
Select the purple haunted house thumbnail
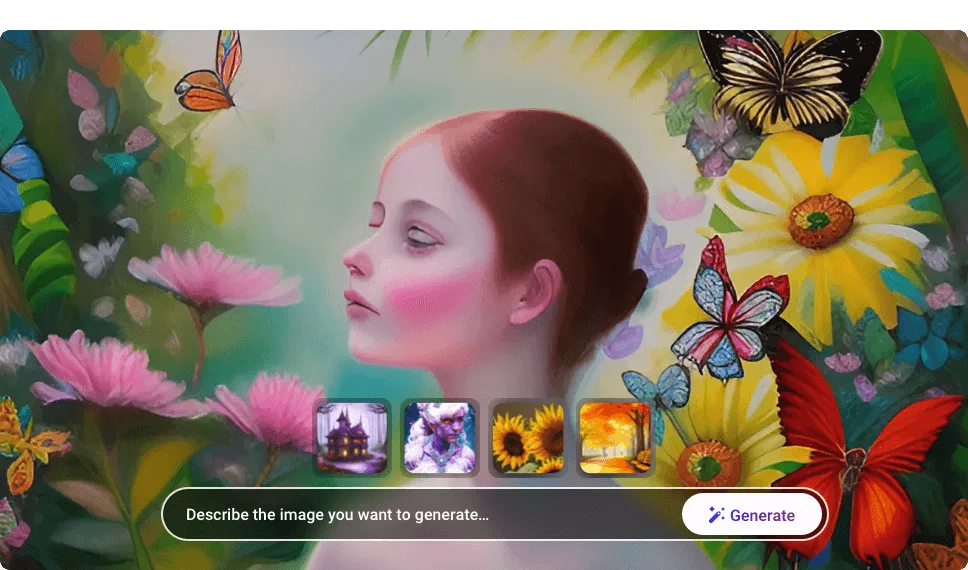pos(352,438)
